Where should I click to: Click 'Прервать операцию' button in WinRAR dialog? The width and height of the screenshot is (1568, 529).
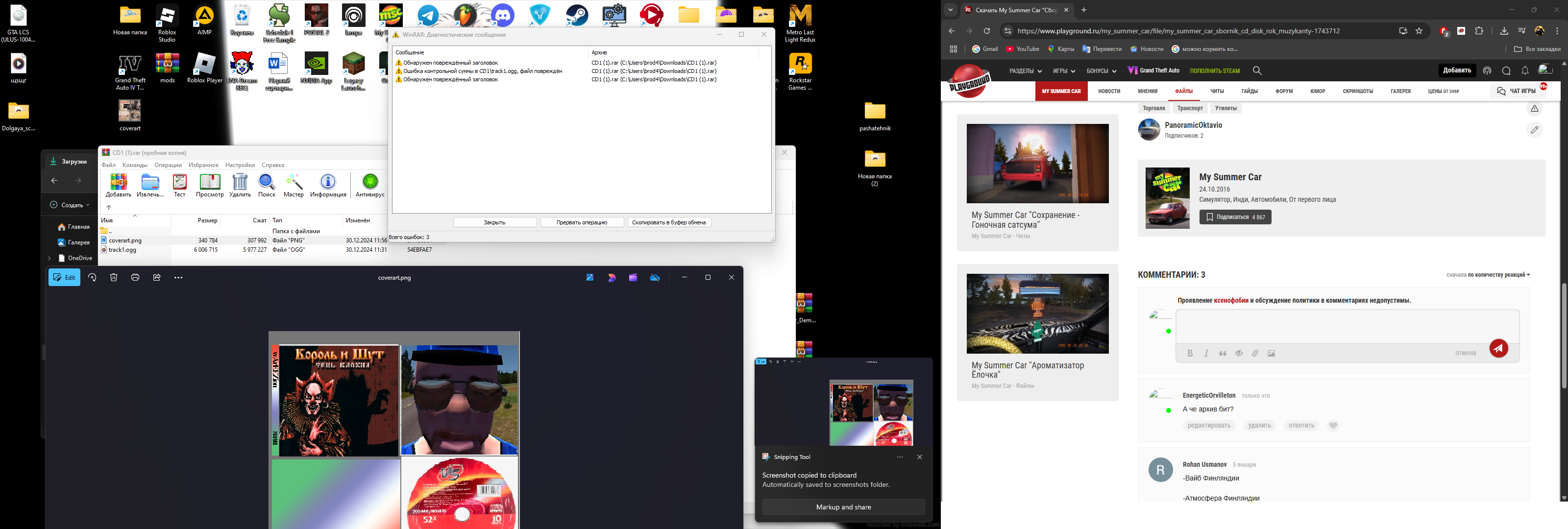[x=582, y=222]
